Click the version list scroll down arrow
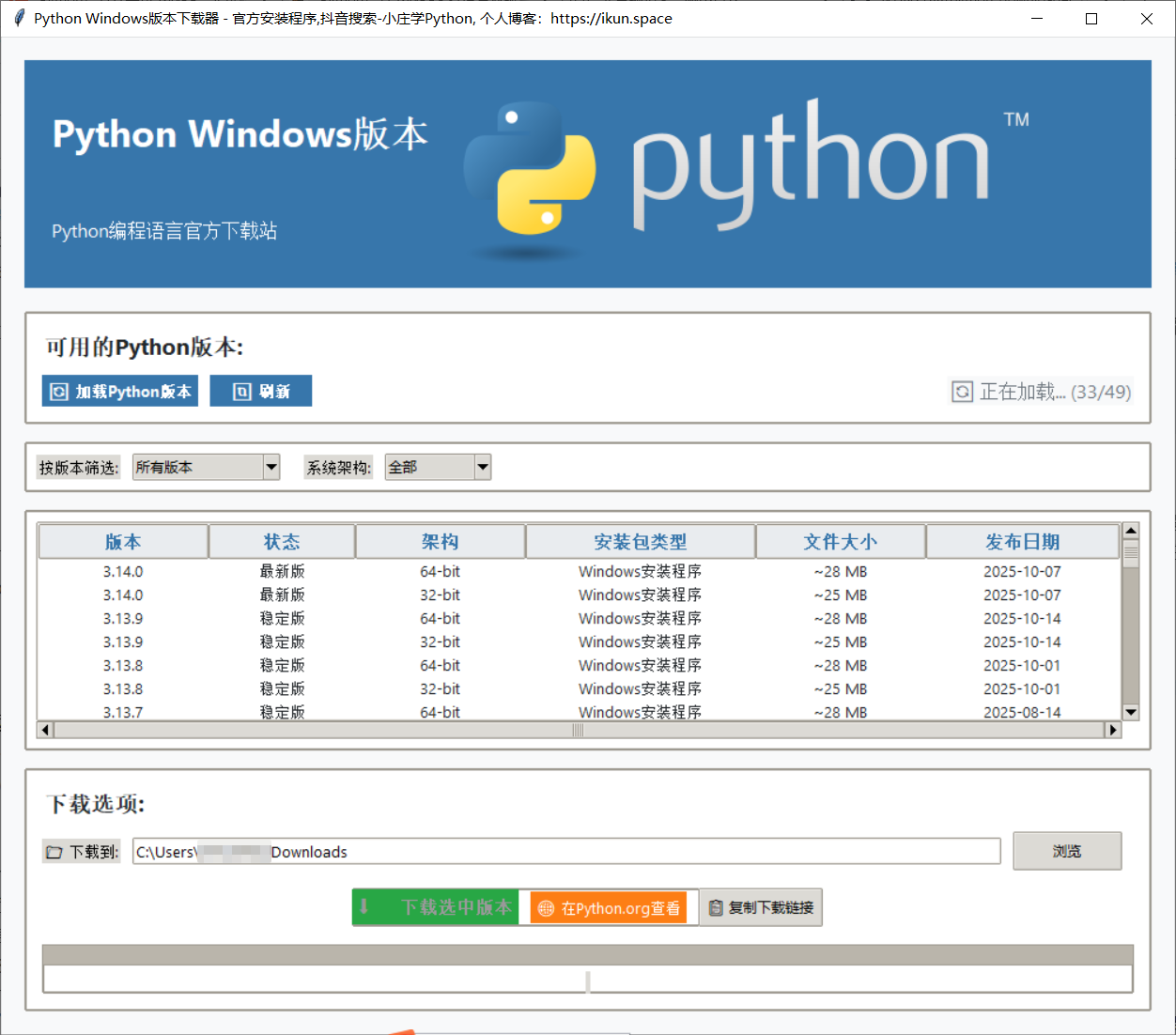Screen dimensions: 1176x1035 pyautogui.click(x=1131, y=712)
